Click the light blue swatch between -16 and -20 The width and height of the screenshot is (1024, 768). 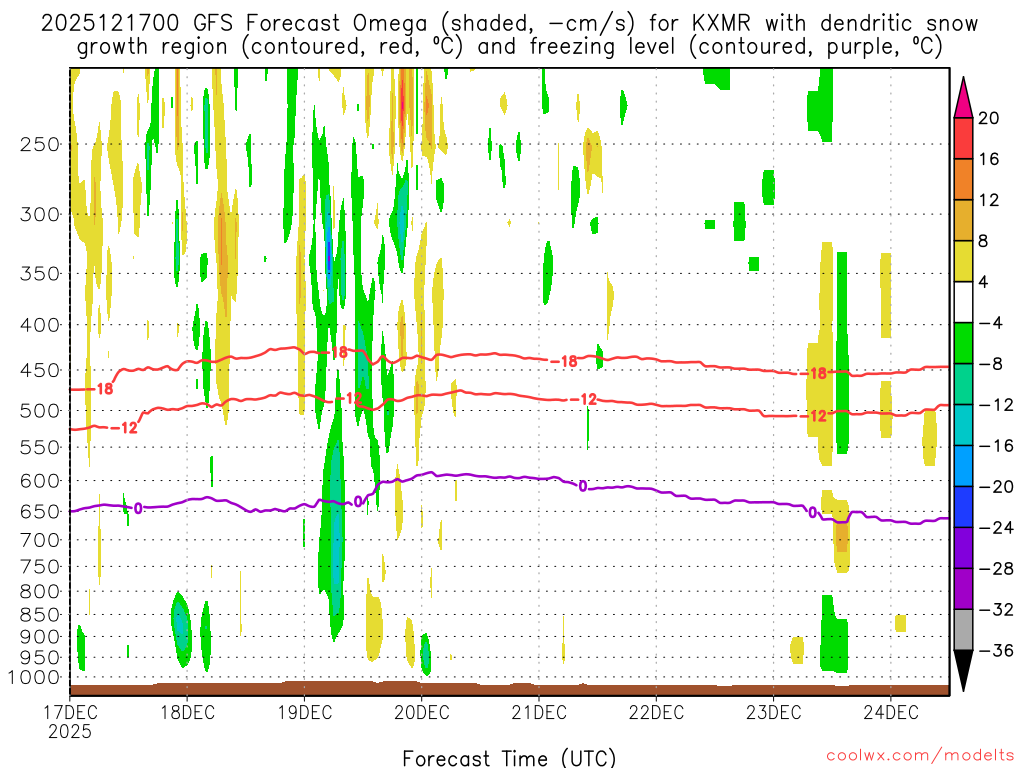pyautogui.click(x=963, y=466)
